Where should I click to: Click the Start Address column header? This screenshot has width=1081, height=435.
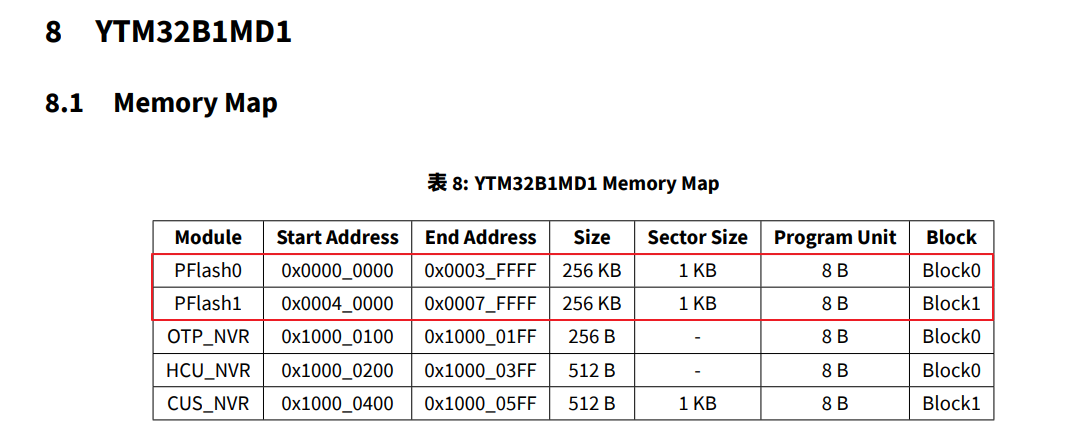337,237
